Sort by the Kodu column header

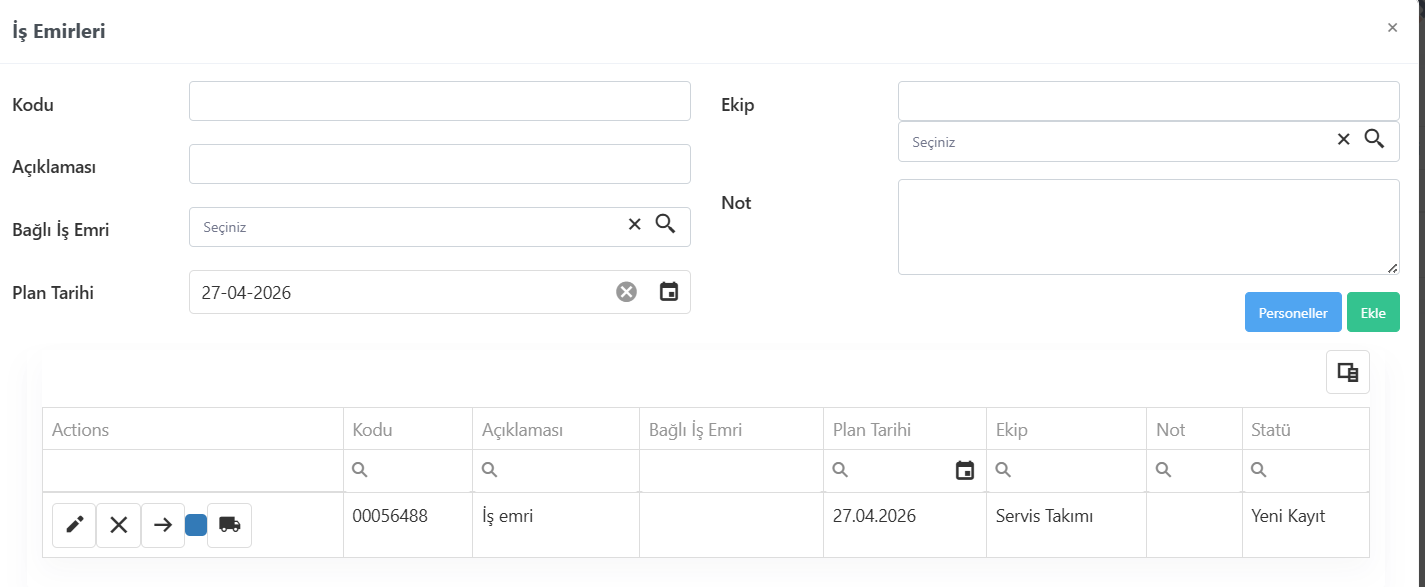point(408,429)
